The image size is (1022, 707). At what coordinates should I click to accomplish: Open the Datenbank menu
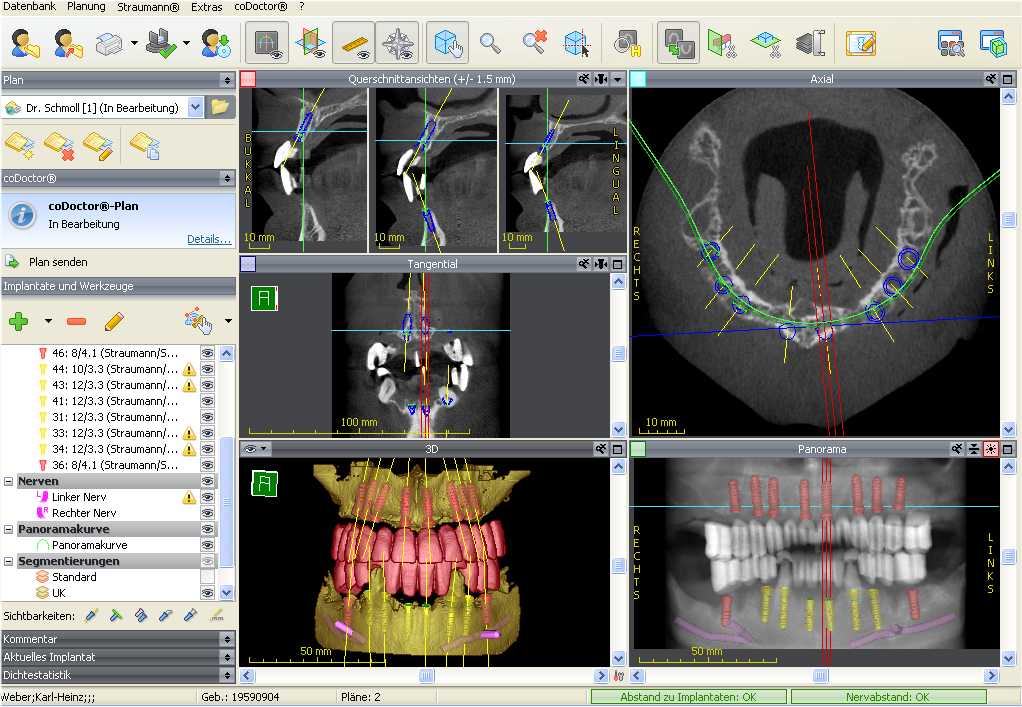pos(28,7)
